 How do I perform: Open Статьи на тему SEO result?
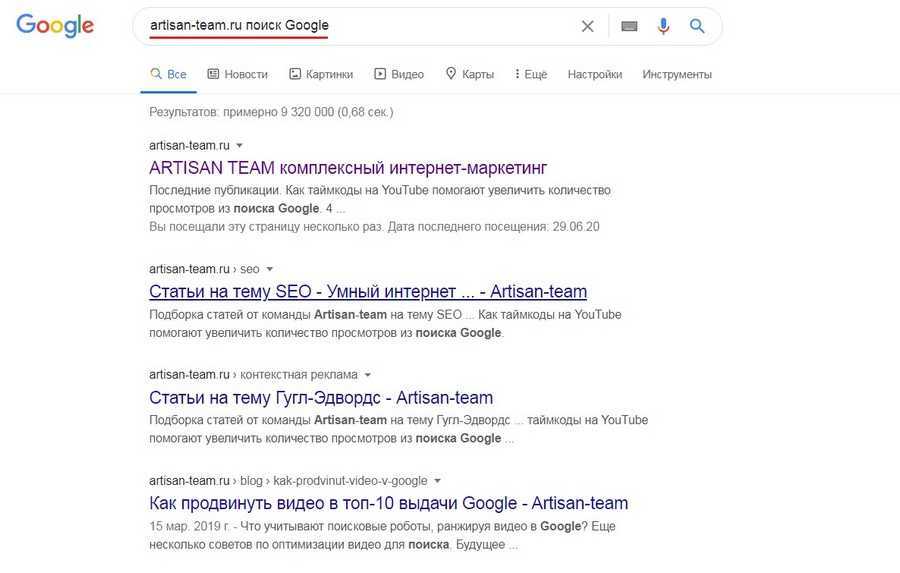(368, 291)
